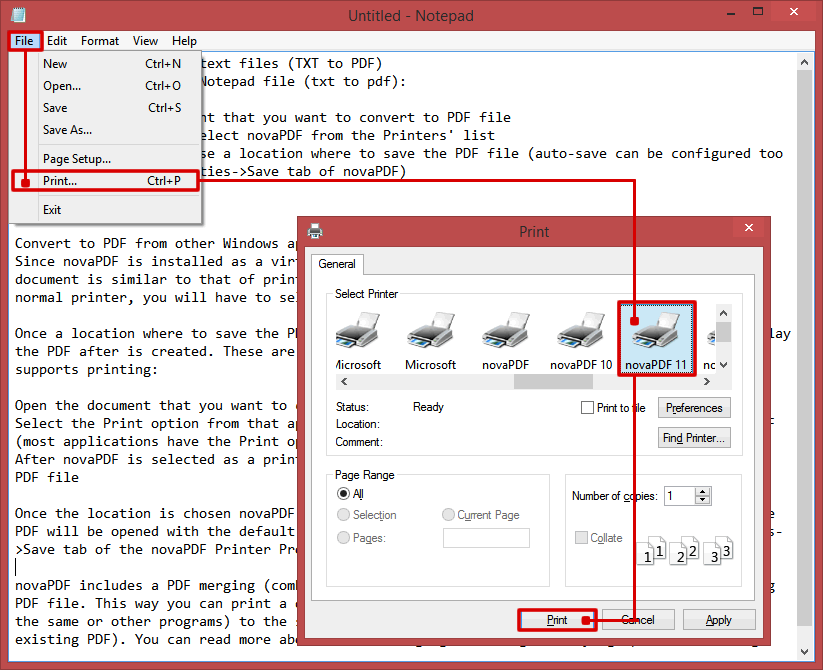Select the Pages radio button

pos(343,538)
